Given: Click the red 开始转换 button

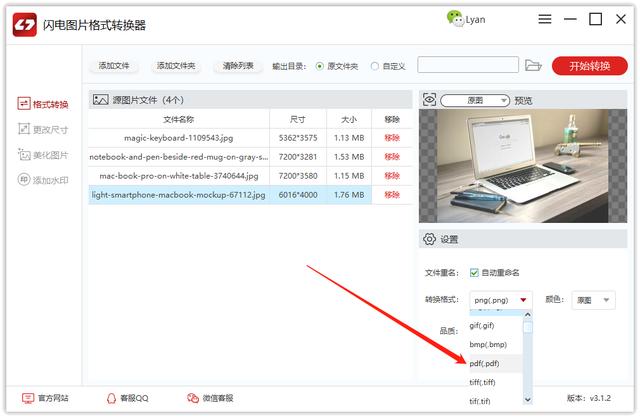Looking at the screenshot, I should tap(589, 66).
